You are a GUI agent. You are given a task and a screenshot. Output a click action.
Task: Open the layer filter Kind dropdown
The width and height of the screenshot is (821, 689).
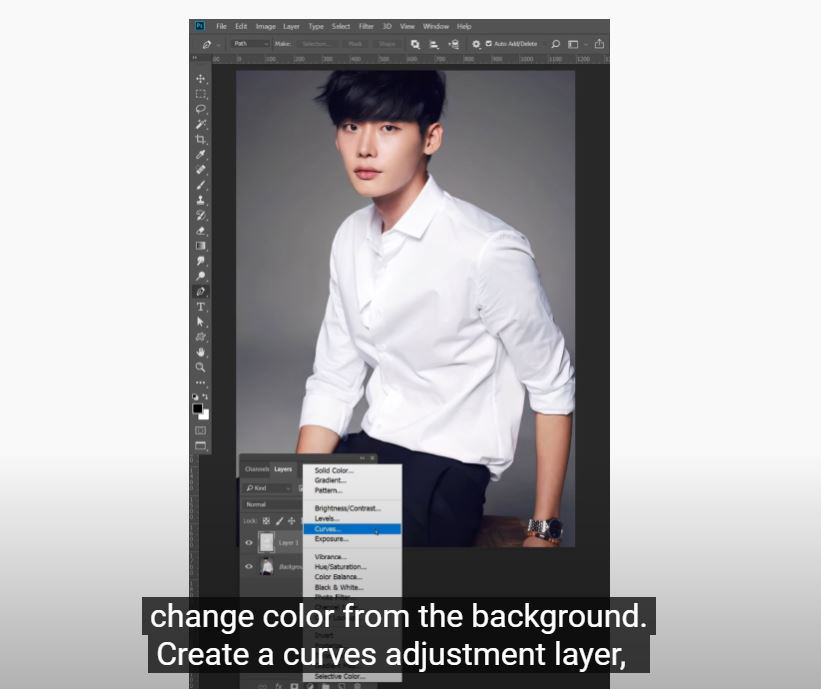(268, 488)
